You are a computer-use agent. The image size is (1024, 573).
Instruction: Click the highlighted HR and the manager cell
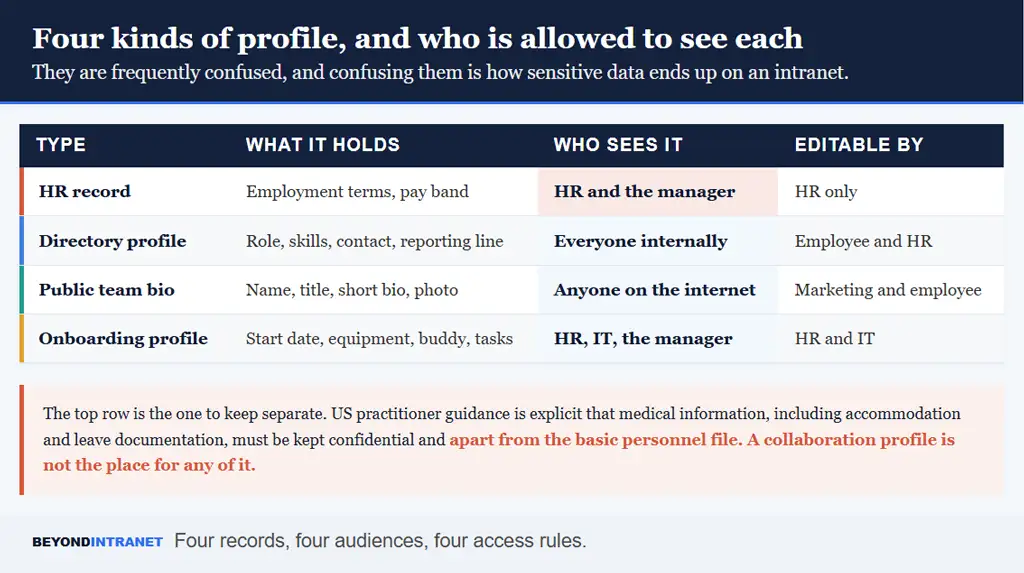(x=658, y=191)
